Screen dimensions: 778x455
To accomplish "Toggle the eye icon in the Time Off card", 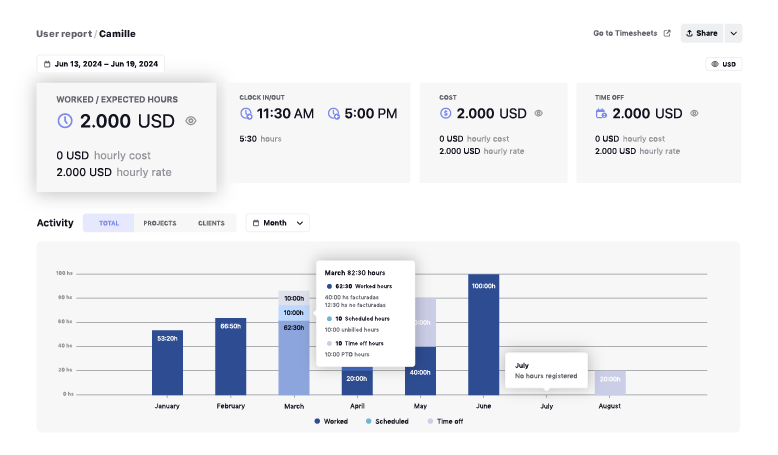I will (x=694, y=114).
